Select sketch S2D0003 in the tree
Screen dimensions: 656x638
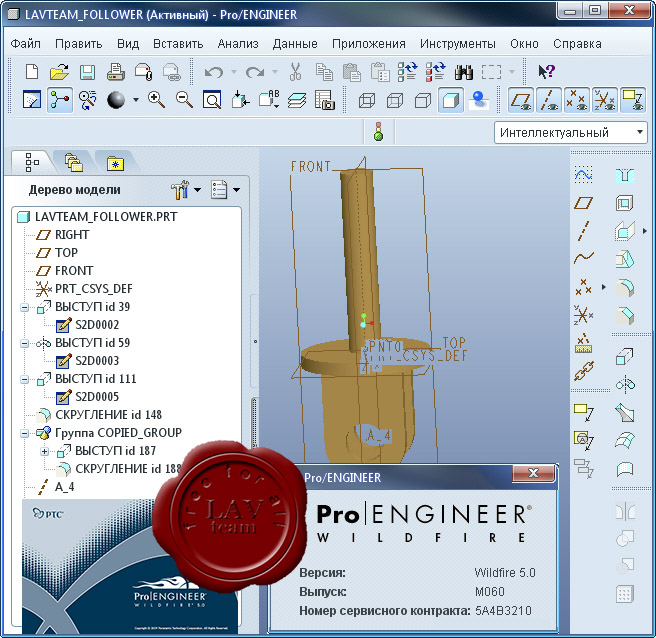click(97, 361)
